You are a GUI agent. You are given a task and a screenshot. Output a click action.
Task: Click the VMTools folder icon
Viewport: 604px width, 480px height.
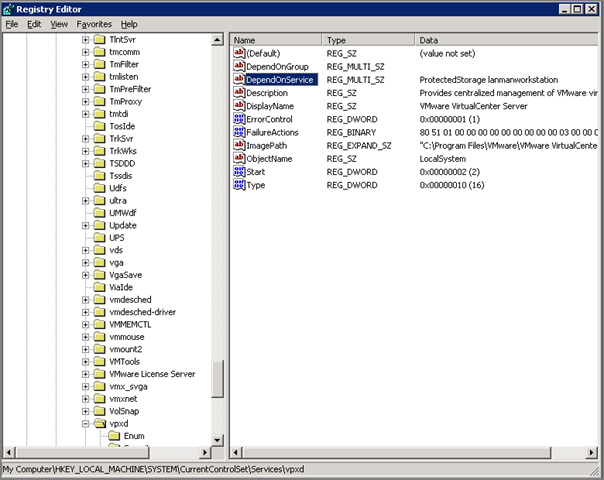click(x=99, y=361)
